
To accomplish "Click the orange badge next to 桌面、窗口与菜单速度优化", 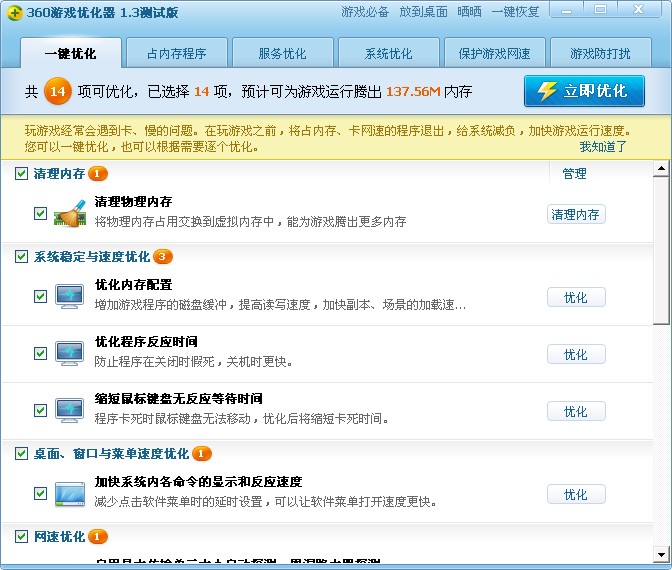I will pyautogui.click(x=202, y=453).
